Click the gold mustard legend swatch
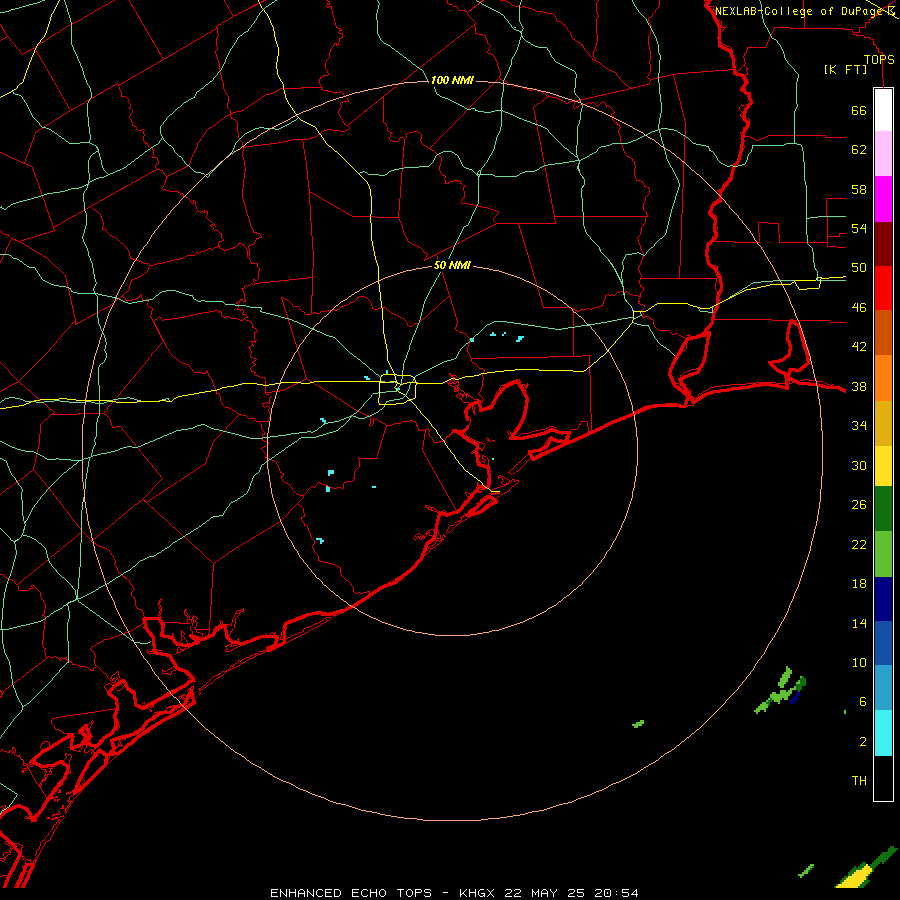 pyautogui.click(x=883, y=423)
